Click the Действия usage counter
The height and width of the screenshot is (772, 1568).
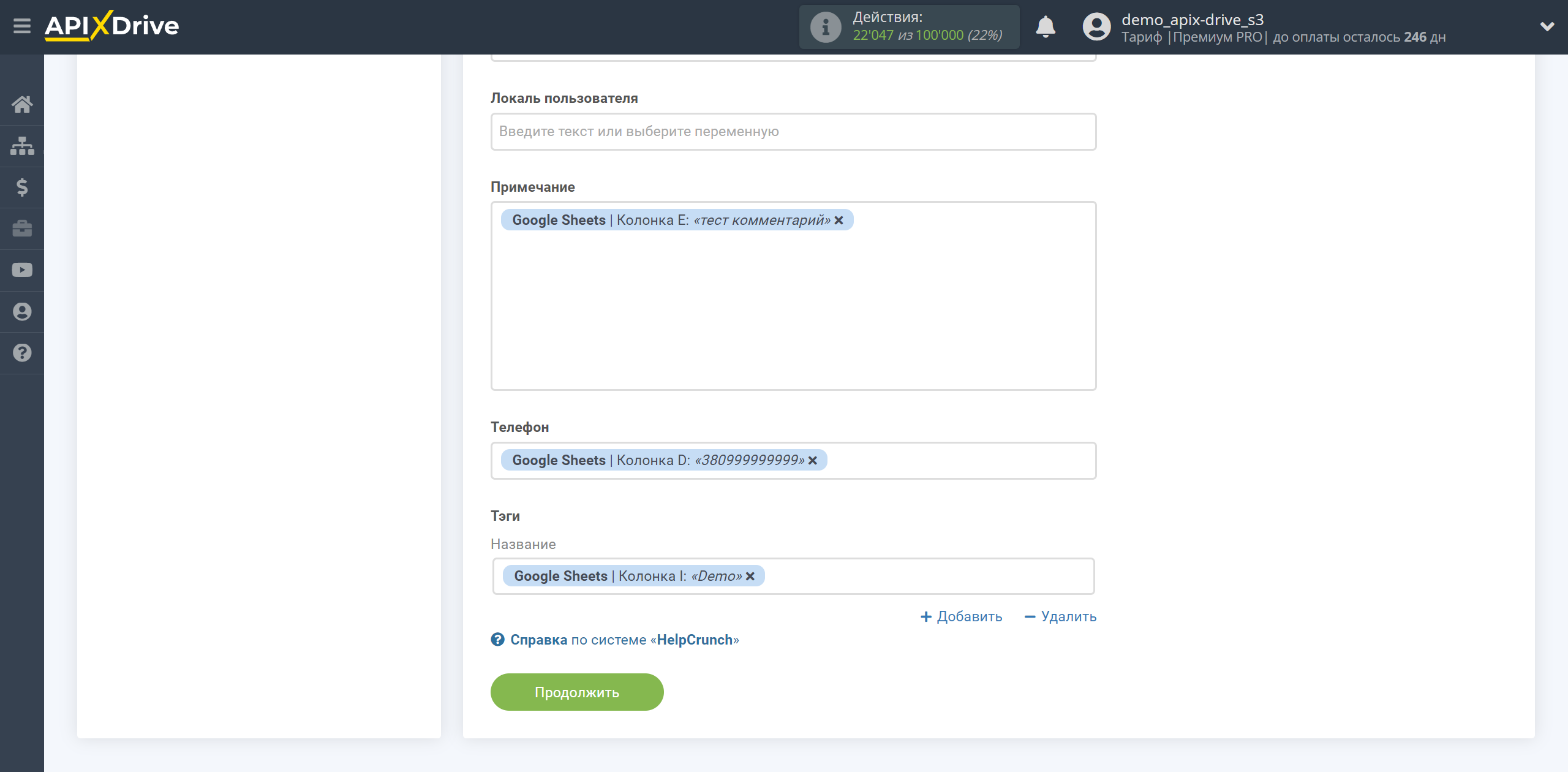click(909, 27)
